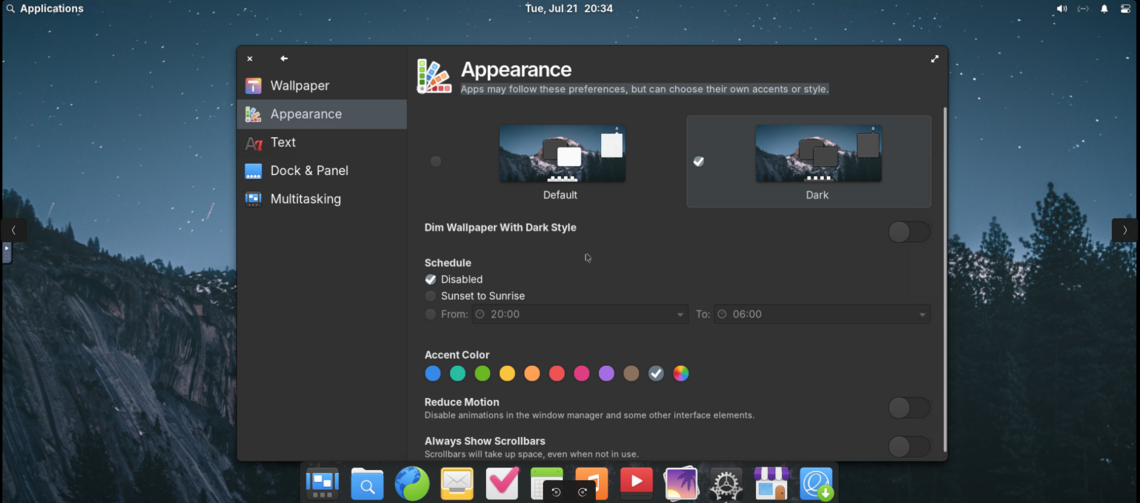
Task: Open the Mail app in the dock
Action: pos(457,483)
